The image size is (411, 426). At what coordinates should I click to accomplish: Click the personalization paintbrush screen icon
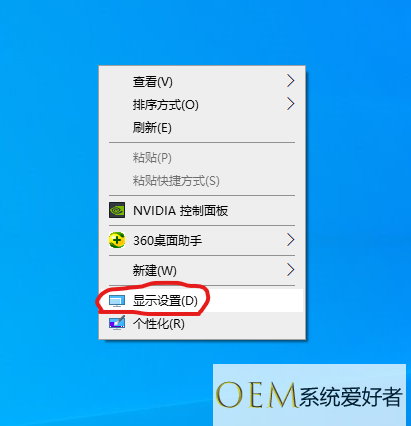point(117,323)
